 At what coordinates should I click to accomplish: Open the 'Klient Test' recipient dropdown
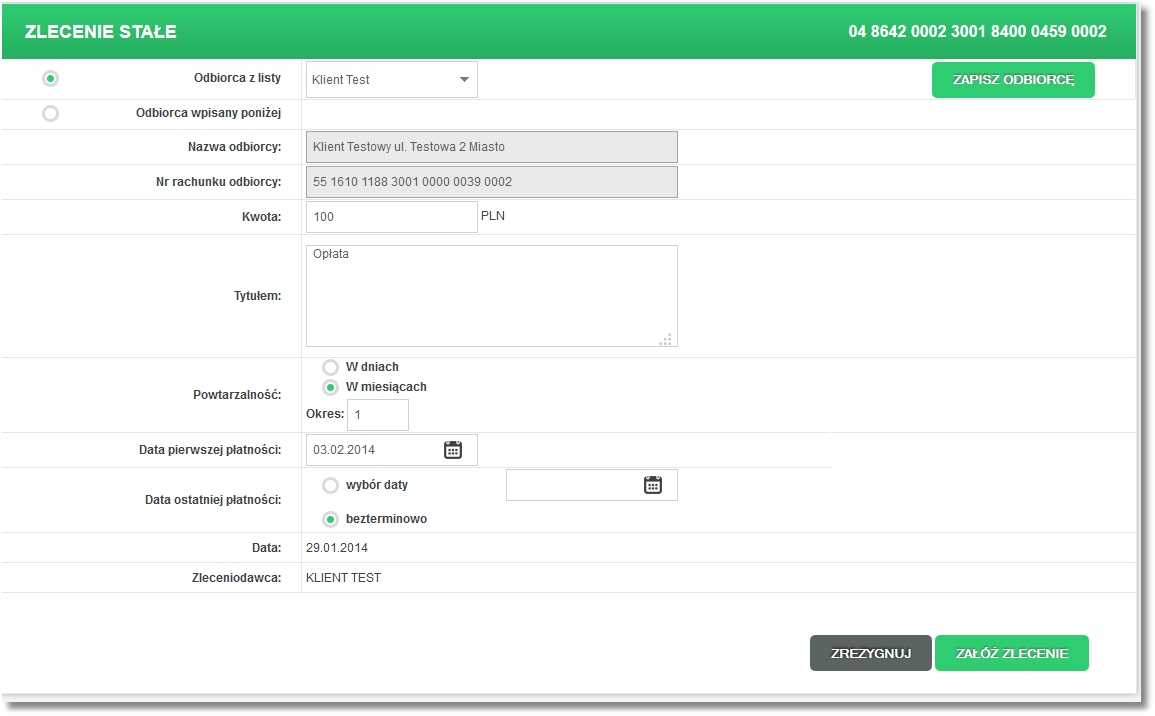pos(392,80)
